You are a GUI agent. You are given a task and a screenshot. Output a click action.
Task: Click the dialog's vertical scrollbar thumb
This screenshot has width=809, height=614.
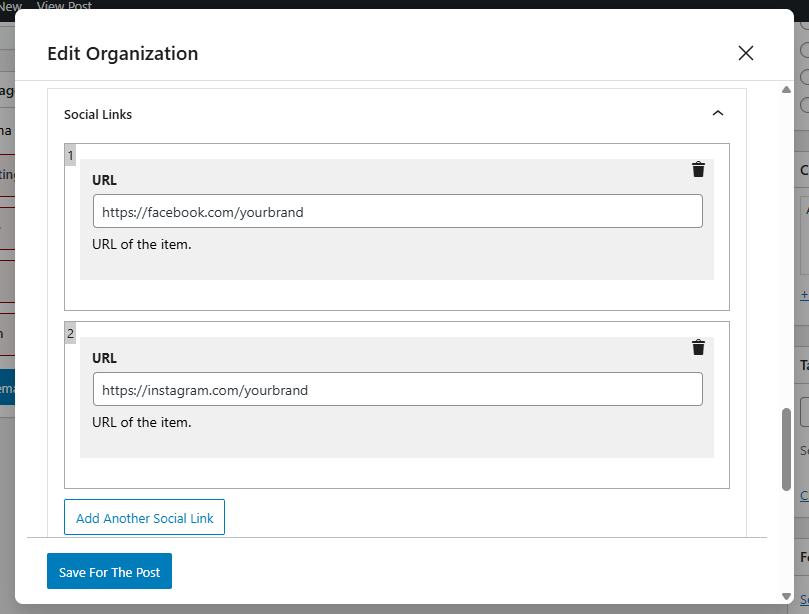tap(786, 448)
